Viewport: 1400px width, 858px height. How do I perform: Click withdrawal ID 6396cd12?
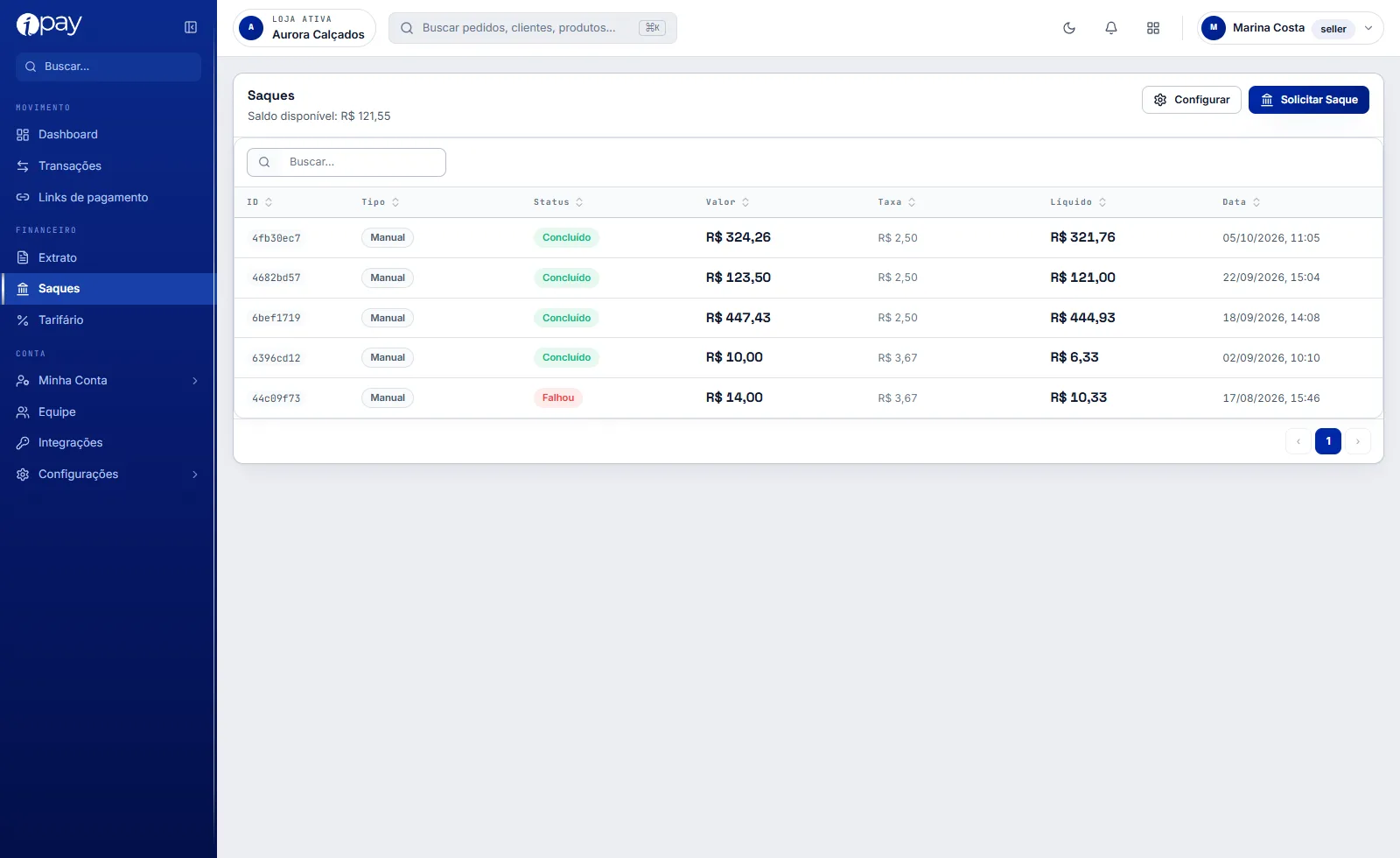click(x=276, y=358)
